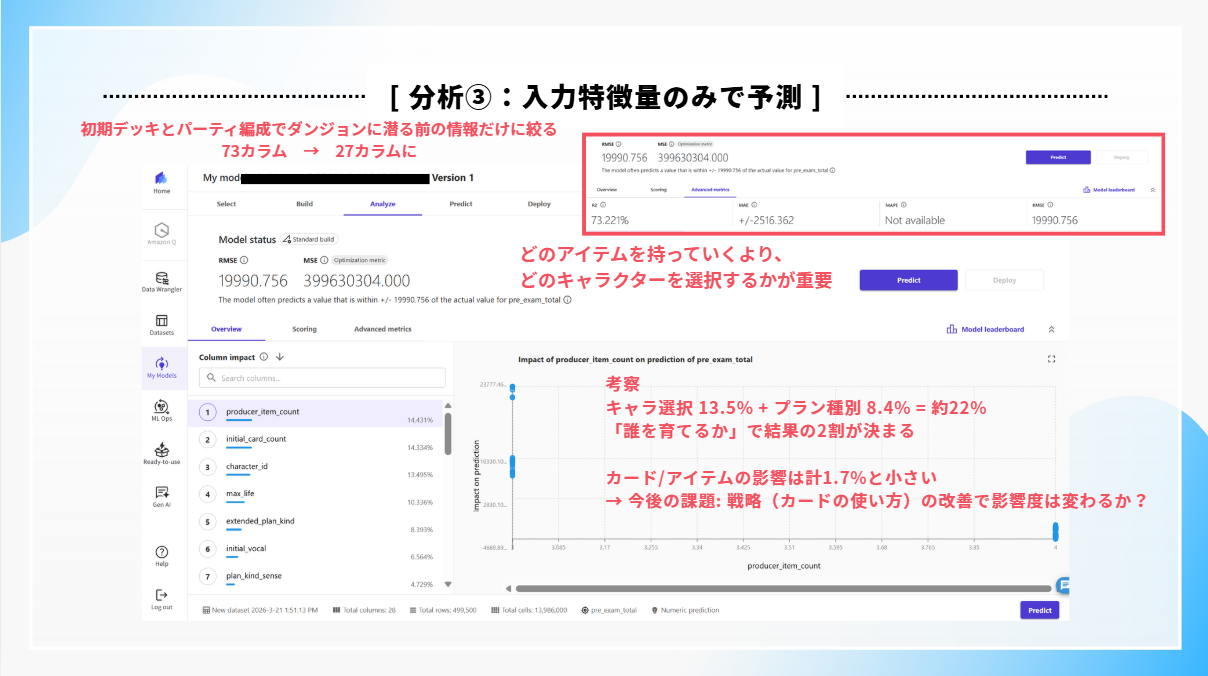
Task: Switch to the Analyze step tab
Action: (x=383, y=204)
